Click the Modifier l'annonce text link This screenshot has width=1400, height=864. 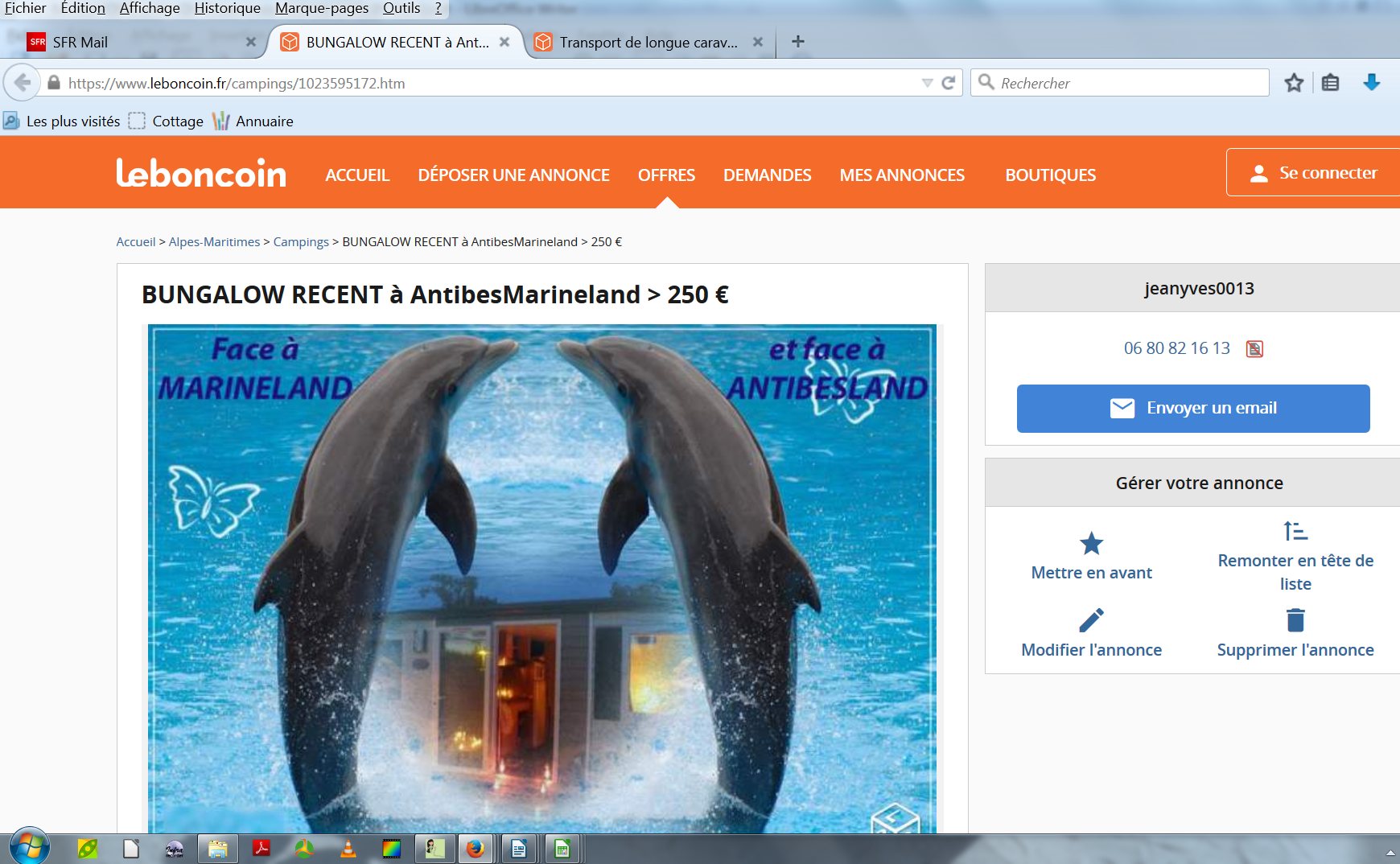1091,650
